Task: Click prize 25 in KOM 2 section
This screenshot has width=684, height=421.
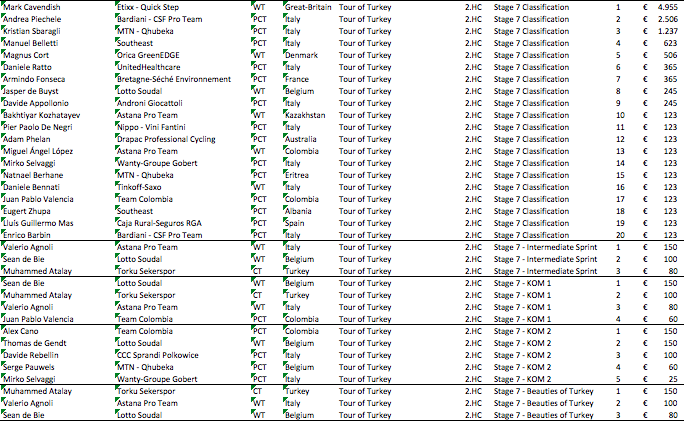Action: (673, 379)
